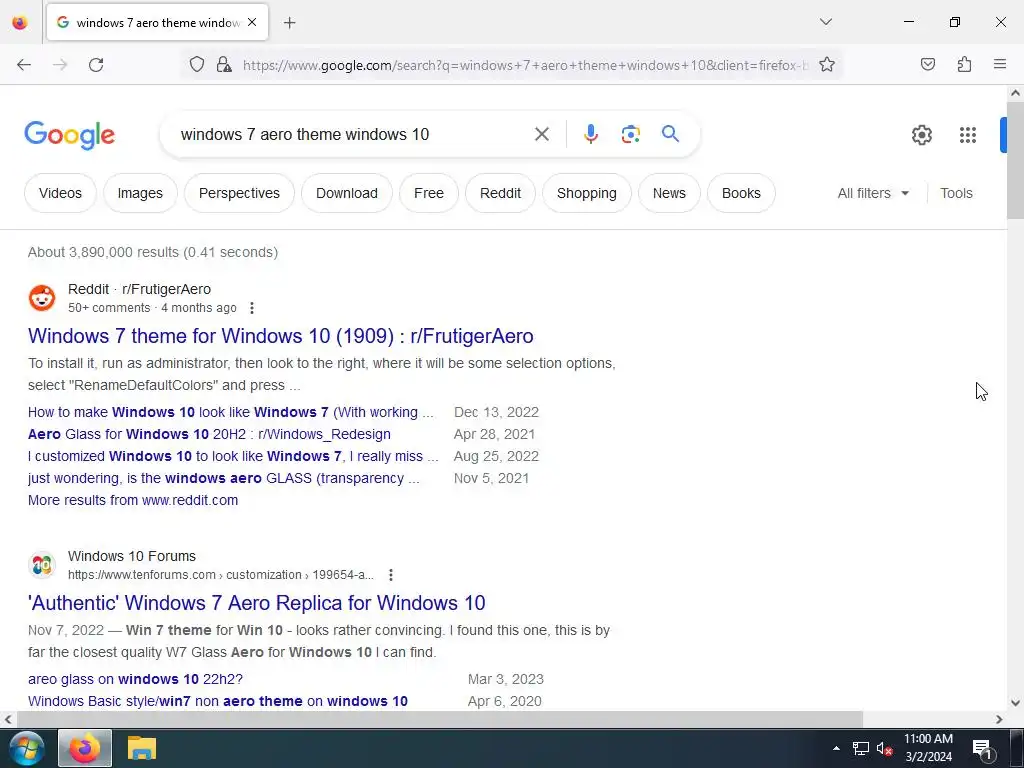Open 'Windows 7 theme for Windows 10 (1909)' result
The image size is (1024, 768).
[x=281, y=336]
